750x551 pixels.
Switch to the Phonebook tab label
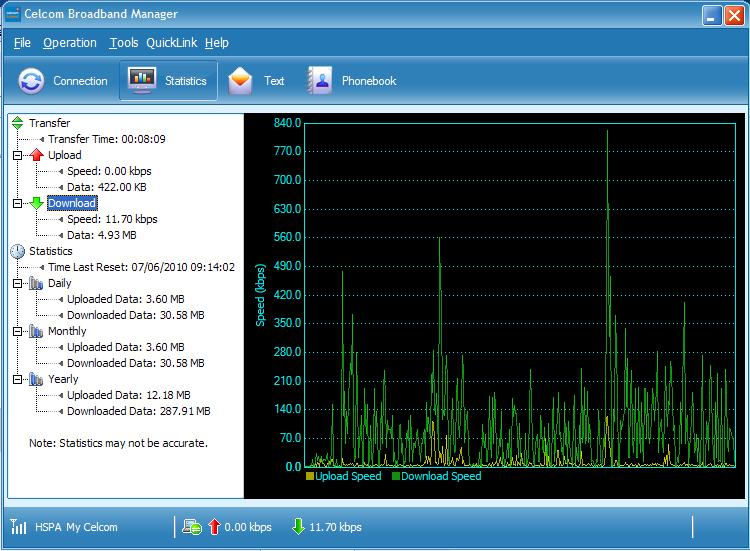369,81
